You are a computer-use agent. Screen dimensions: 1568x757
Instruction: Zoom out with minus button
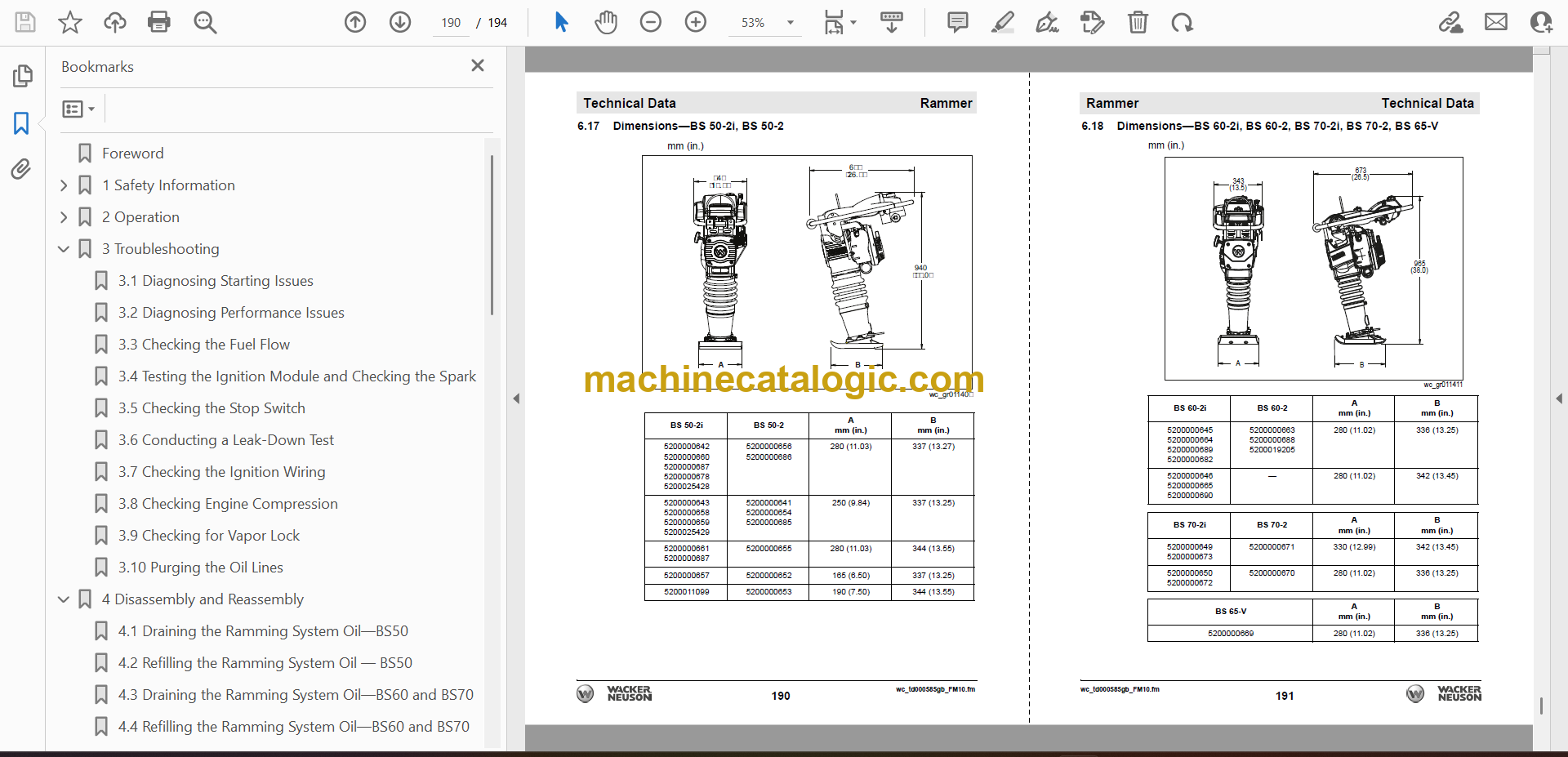pos(651,22)
